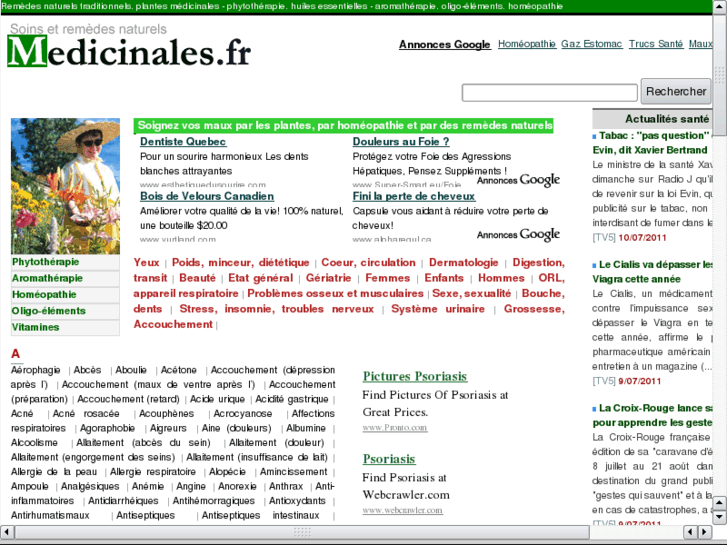Select the Etat général category

click(261, 278)
